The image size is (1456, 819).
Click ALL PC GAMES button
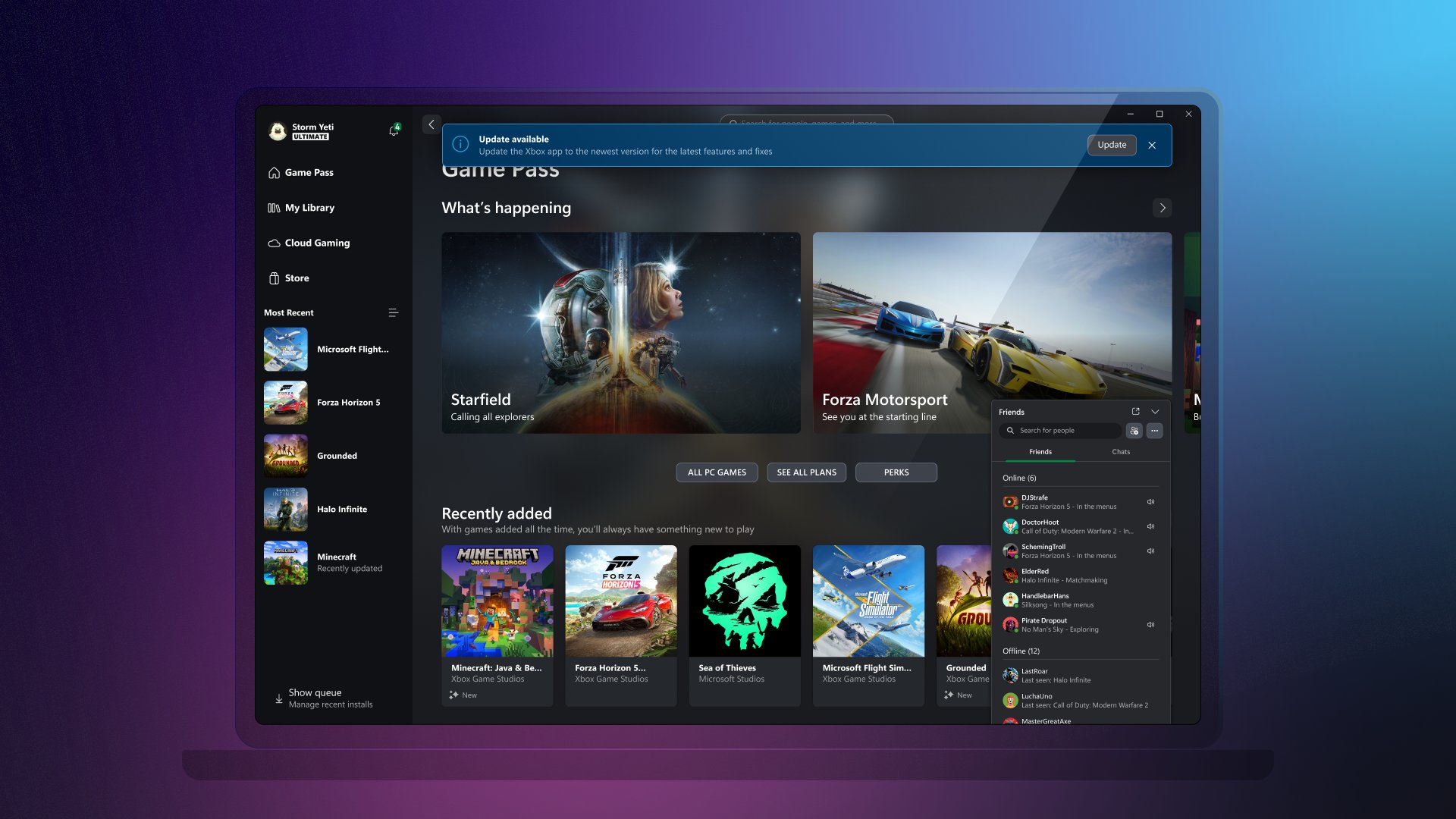pos(717,472)
